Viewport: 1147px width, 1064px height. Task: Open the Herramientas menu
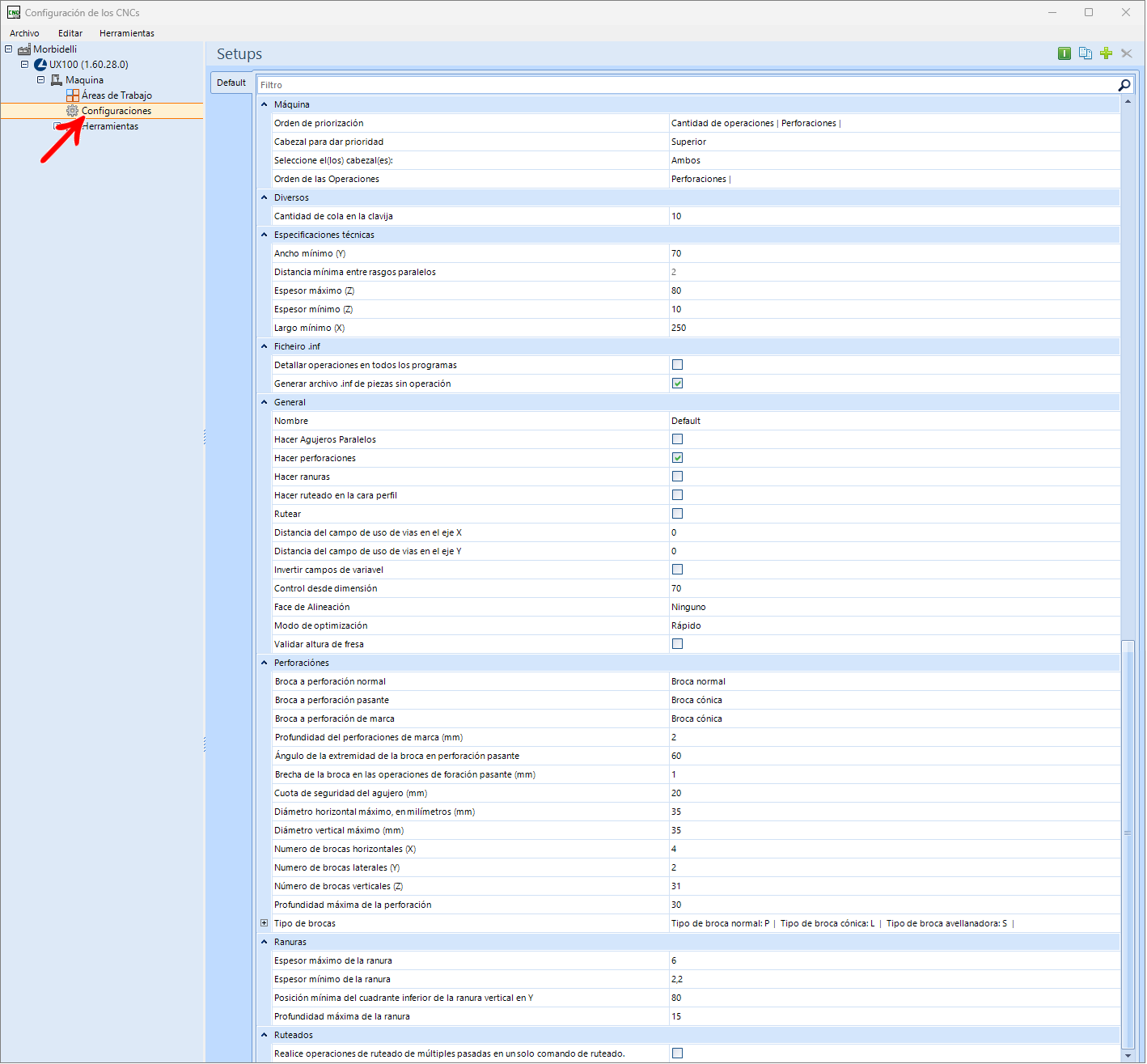126,33
